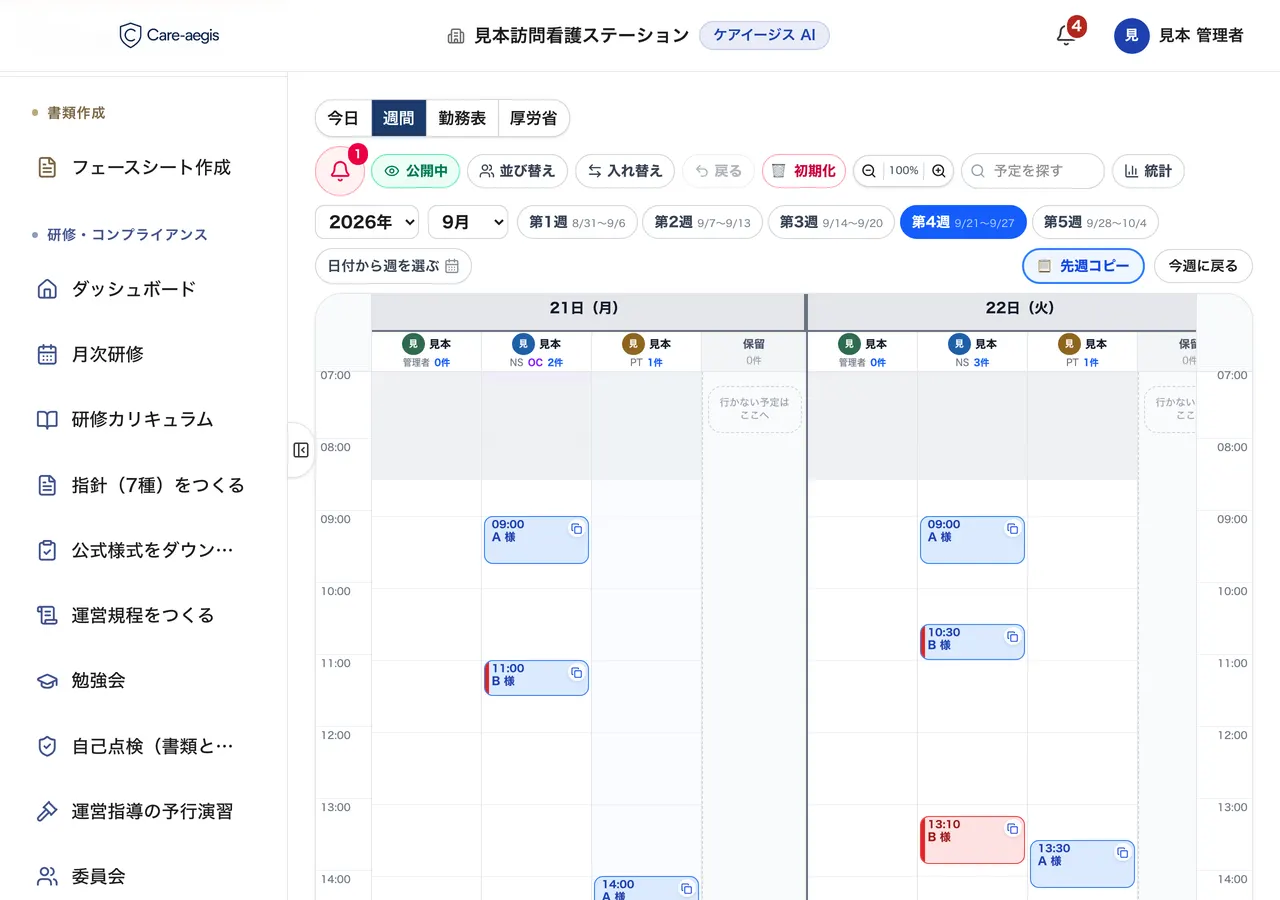Screen dimensions: 1280x900
Task: Click the 月次研修 calendar icon
Action: [x=47, y=354]
